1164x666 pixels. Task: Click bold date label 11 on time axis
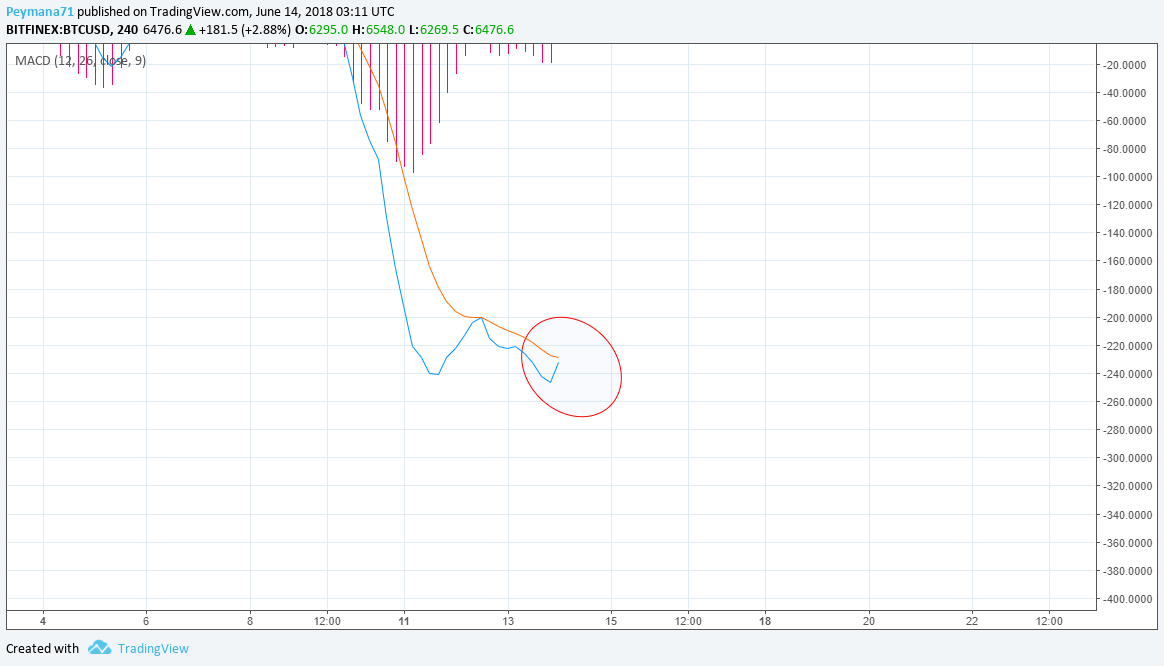coord(404,621)
